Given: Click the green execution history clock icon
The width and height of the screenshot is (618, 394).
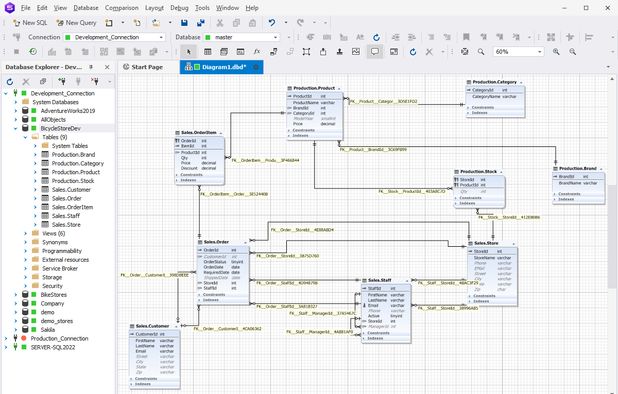Looking at the screenshot, I should 33,52.
